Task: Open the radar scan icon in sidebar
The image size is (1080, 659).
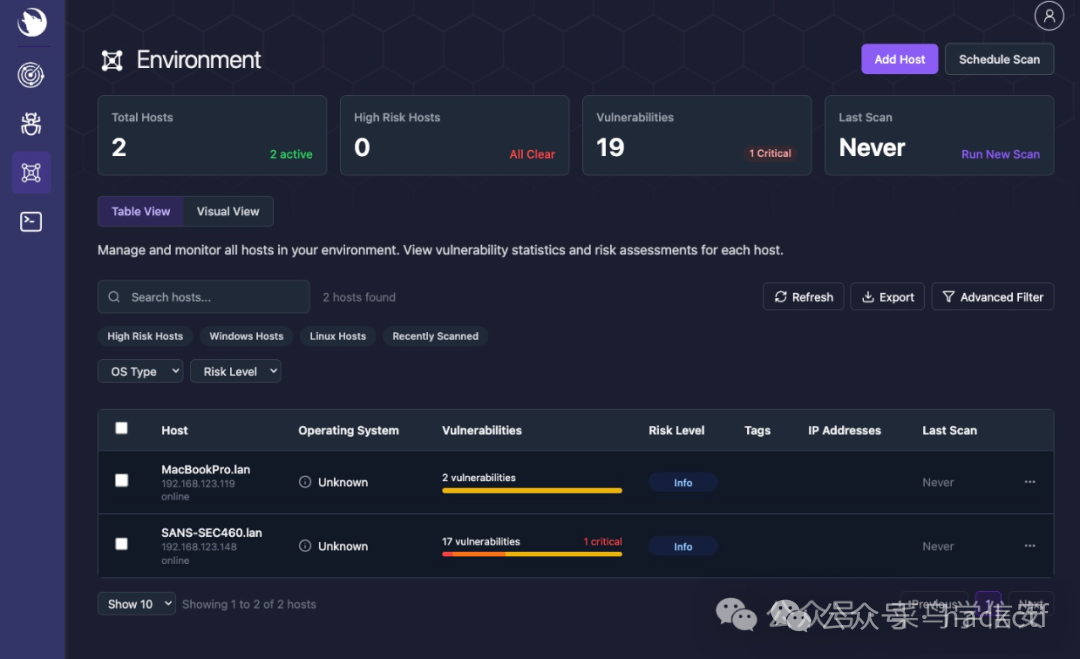Action: 30,74
